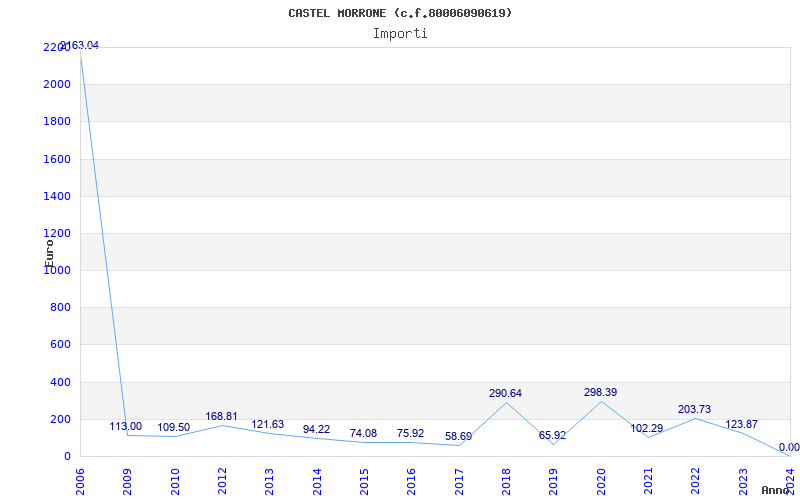The width and height of the screenshot is (800, 500).
Task: Click the 600 y-axis tick label
Action: [60, 345]
